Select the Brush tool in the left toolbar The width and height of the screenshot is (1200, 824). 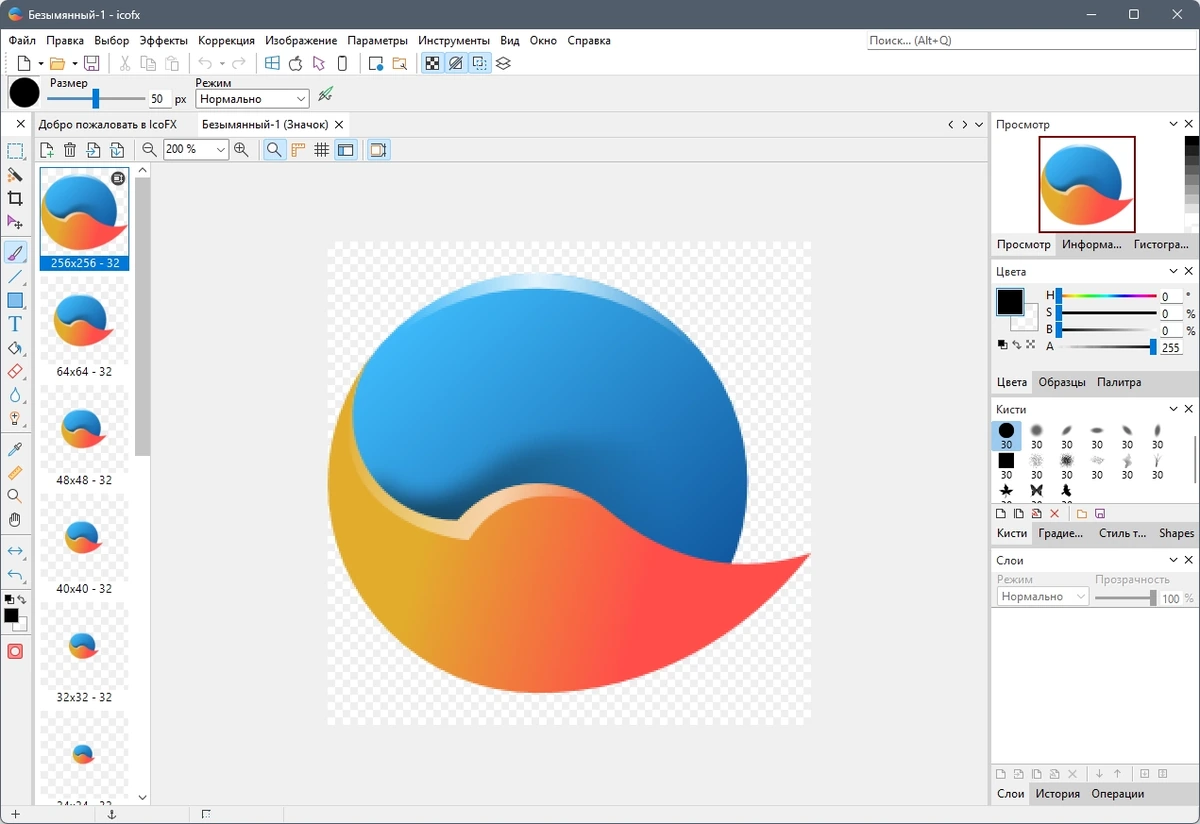click(x=15, y=252)
